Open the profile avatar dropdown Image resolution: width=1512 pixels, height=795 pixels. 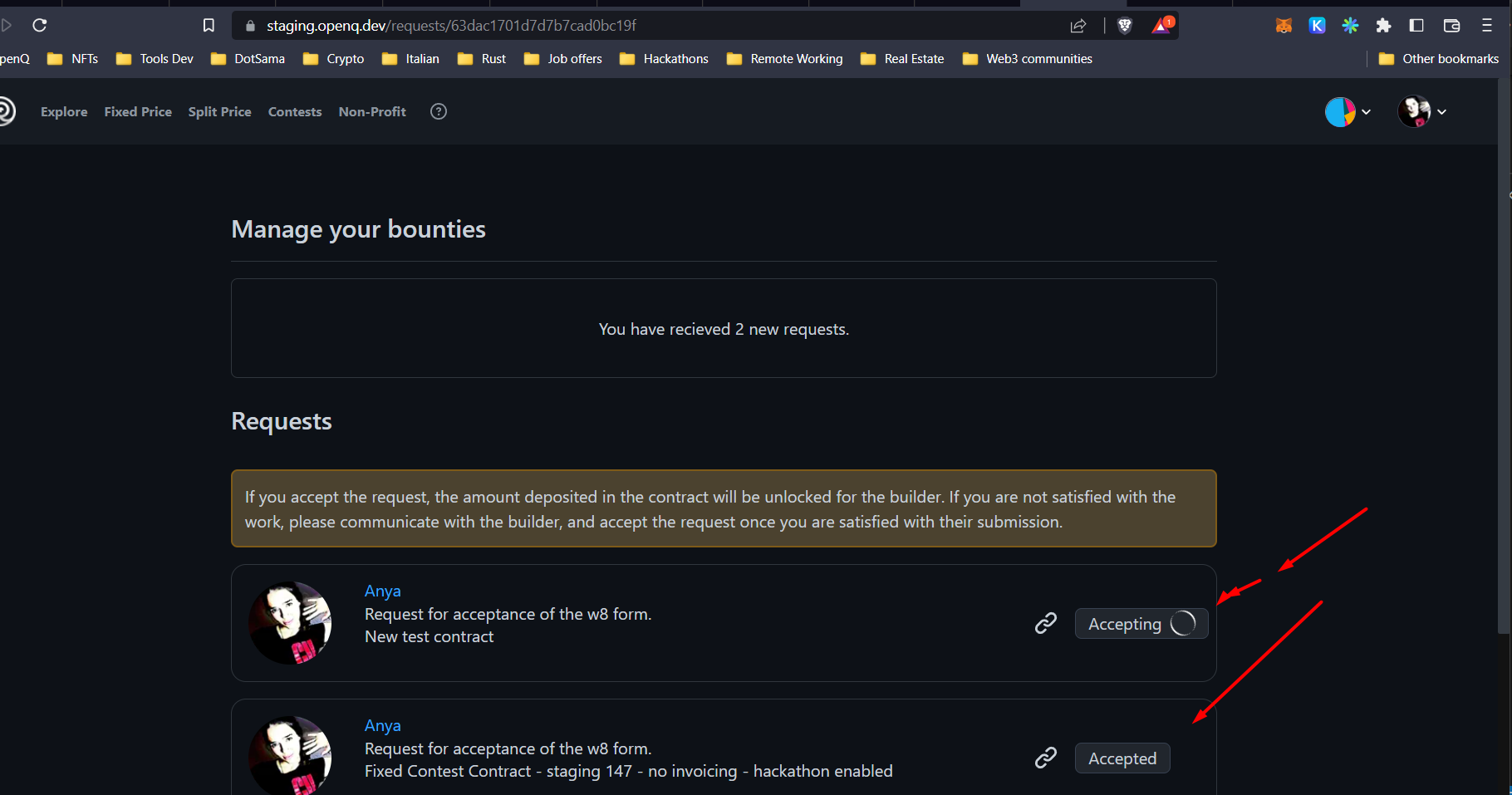[x=1414, y=111]
